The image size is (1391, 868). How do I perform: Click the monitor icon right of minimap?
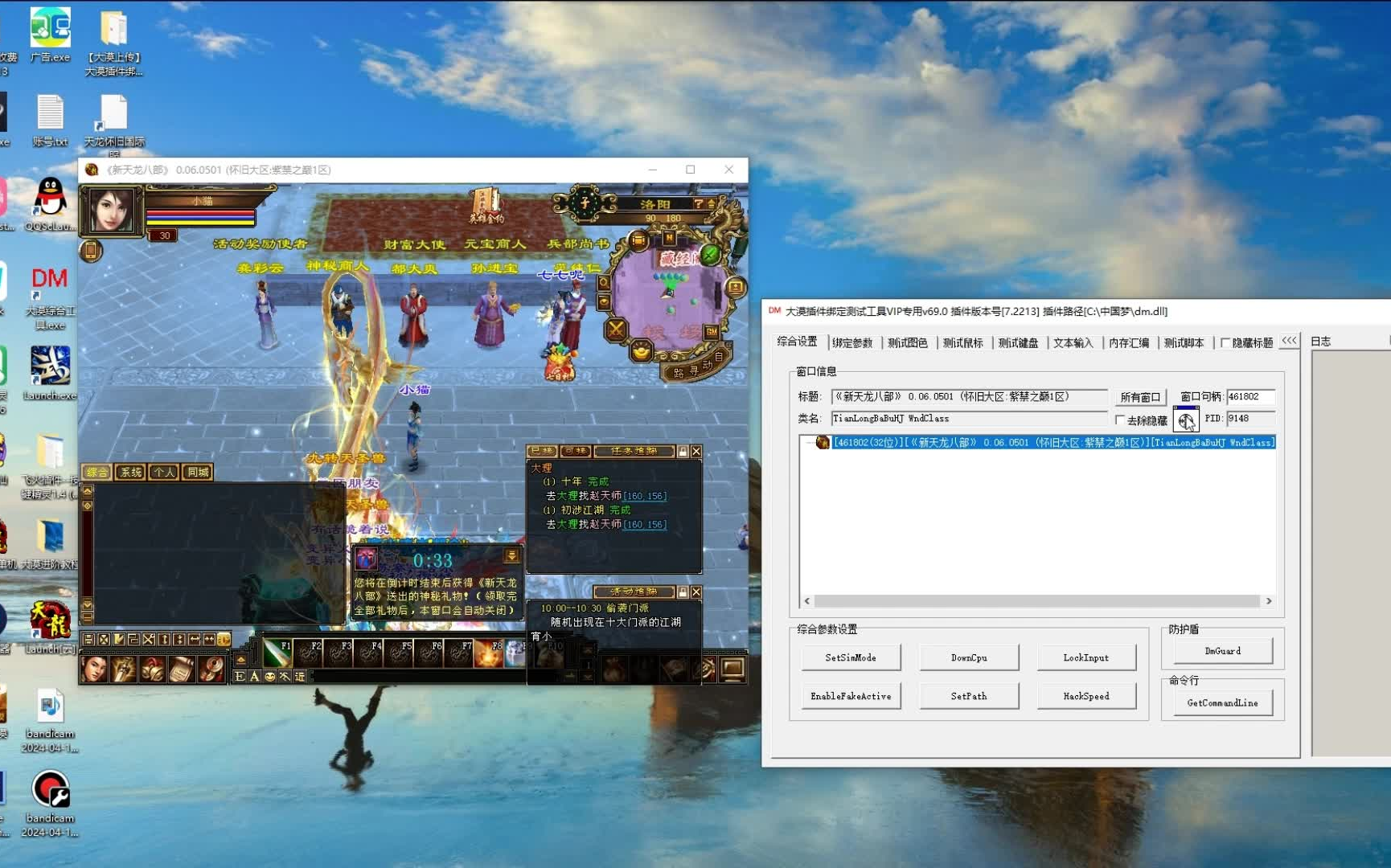click(735, 287)
